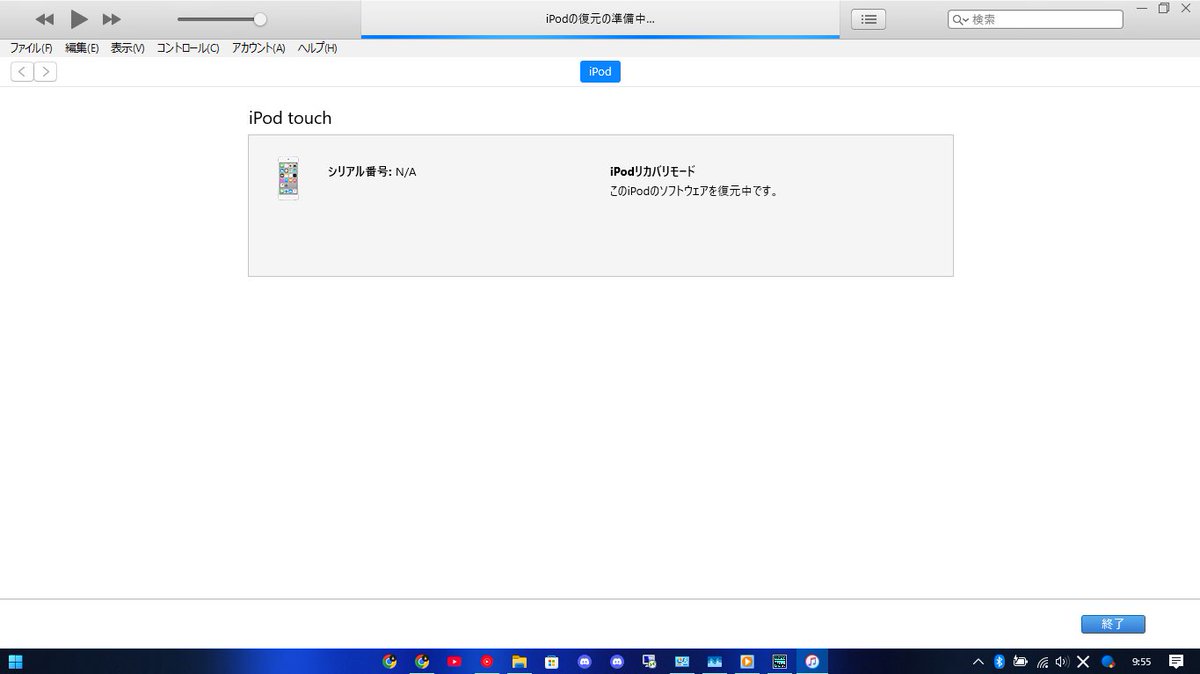
Task: Open the film-strip video editor taskbar icon
Action: [780, 661]
